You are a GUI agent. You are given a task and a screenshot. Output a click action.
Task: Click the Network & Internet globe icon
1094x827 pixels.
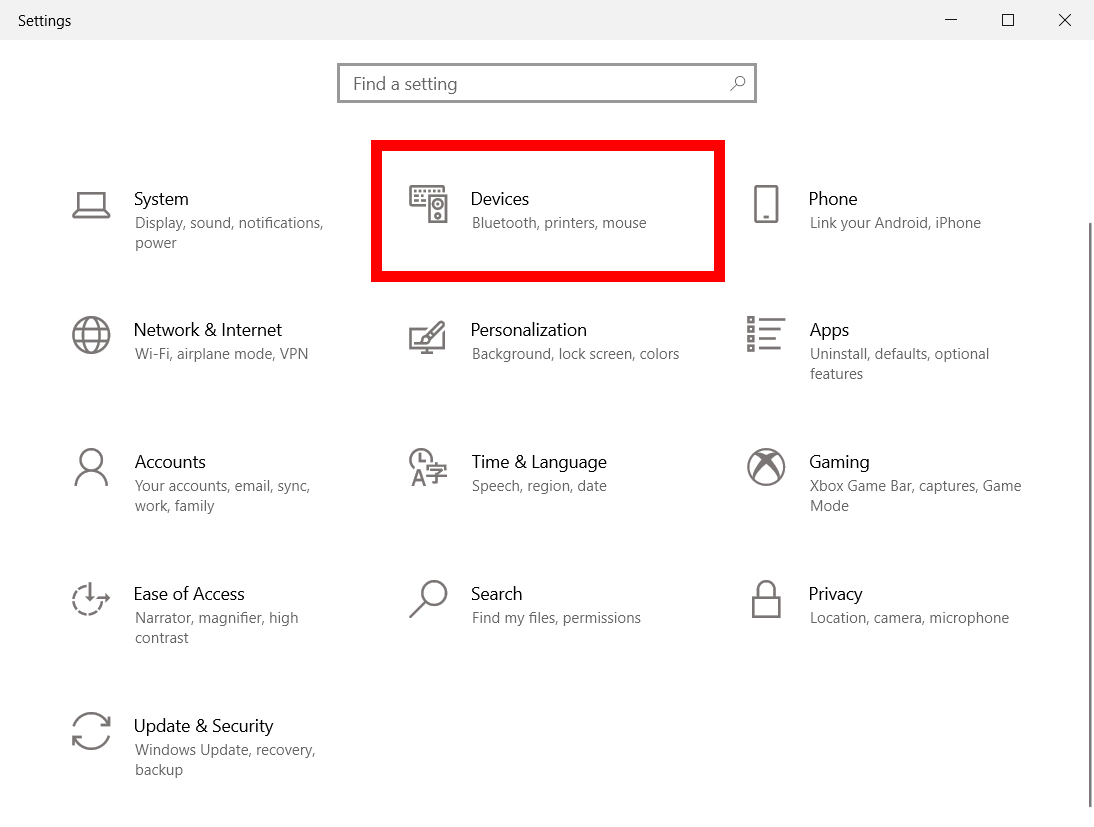(91, 335)
